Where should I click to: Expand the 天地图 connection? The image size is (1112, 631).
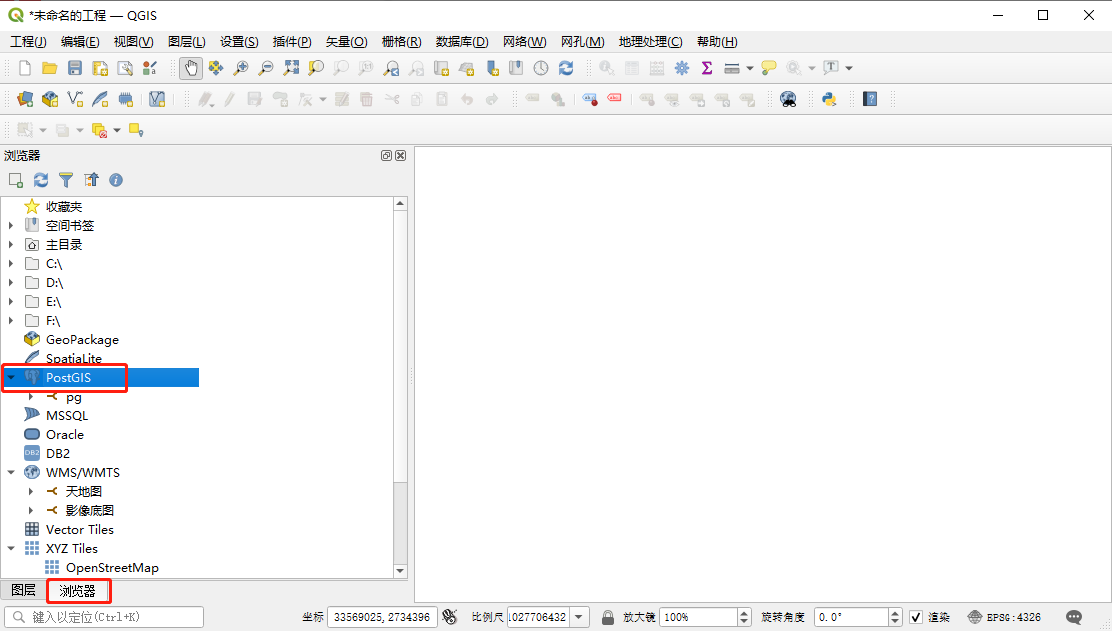30,491
